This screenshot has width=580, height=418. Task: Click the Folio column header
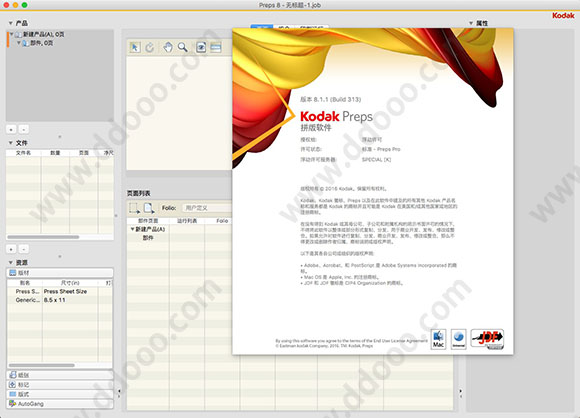tap(222, 221)
